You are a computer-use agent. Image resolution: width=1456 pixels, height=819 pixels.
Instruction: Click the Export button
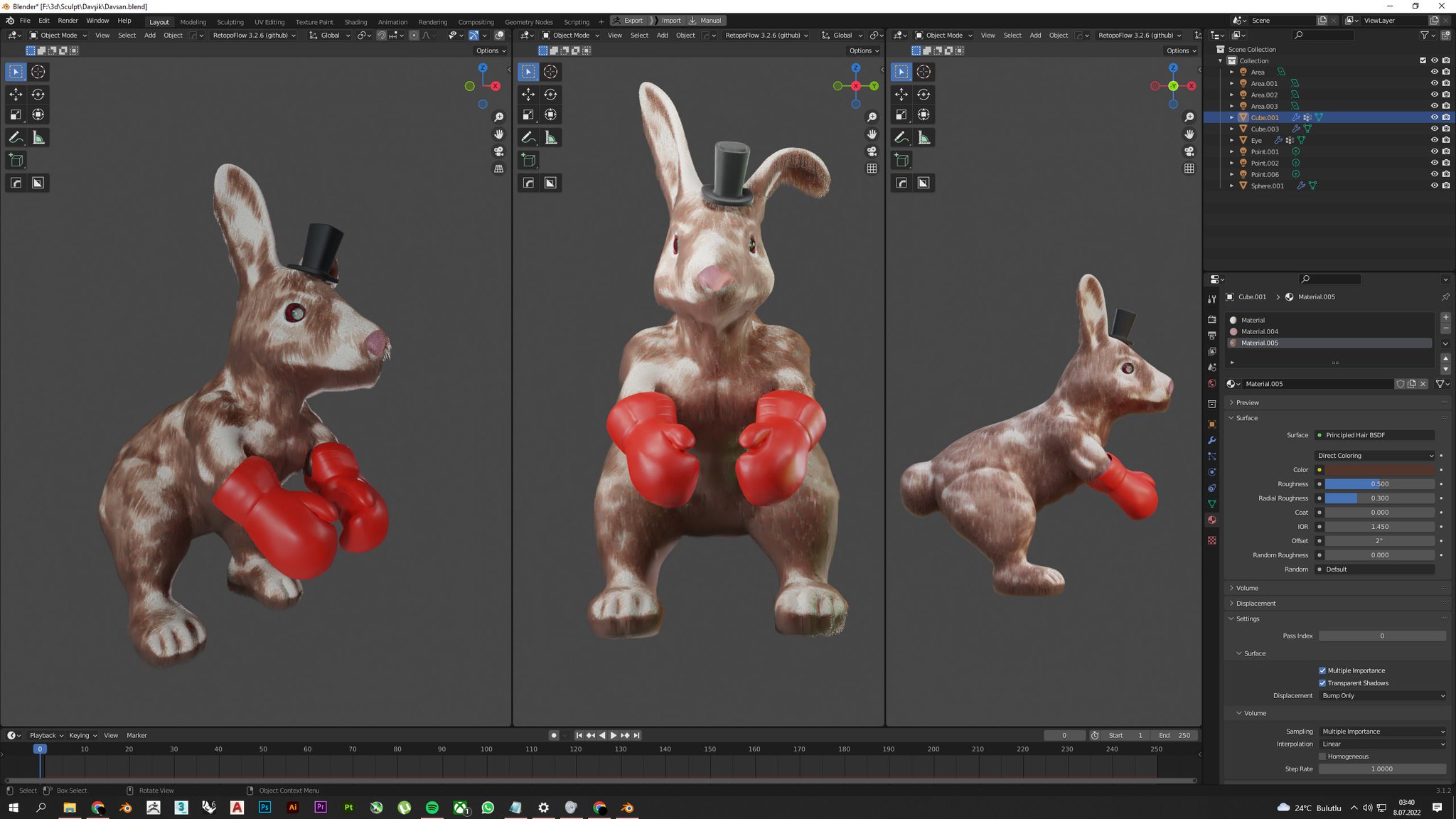click(x=628, y=21)
